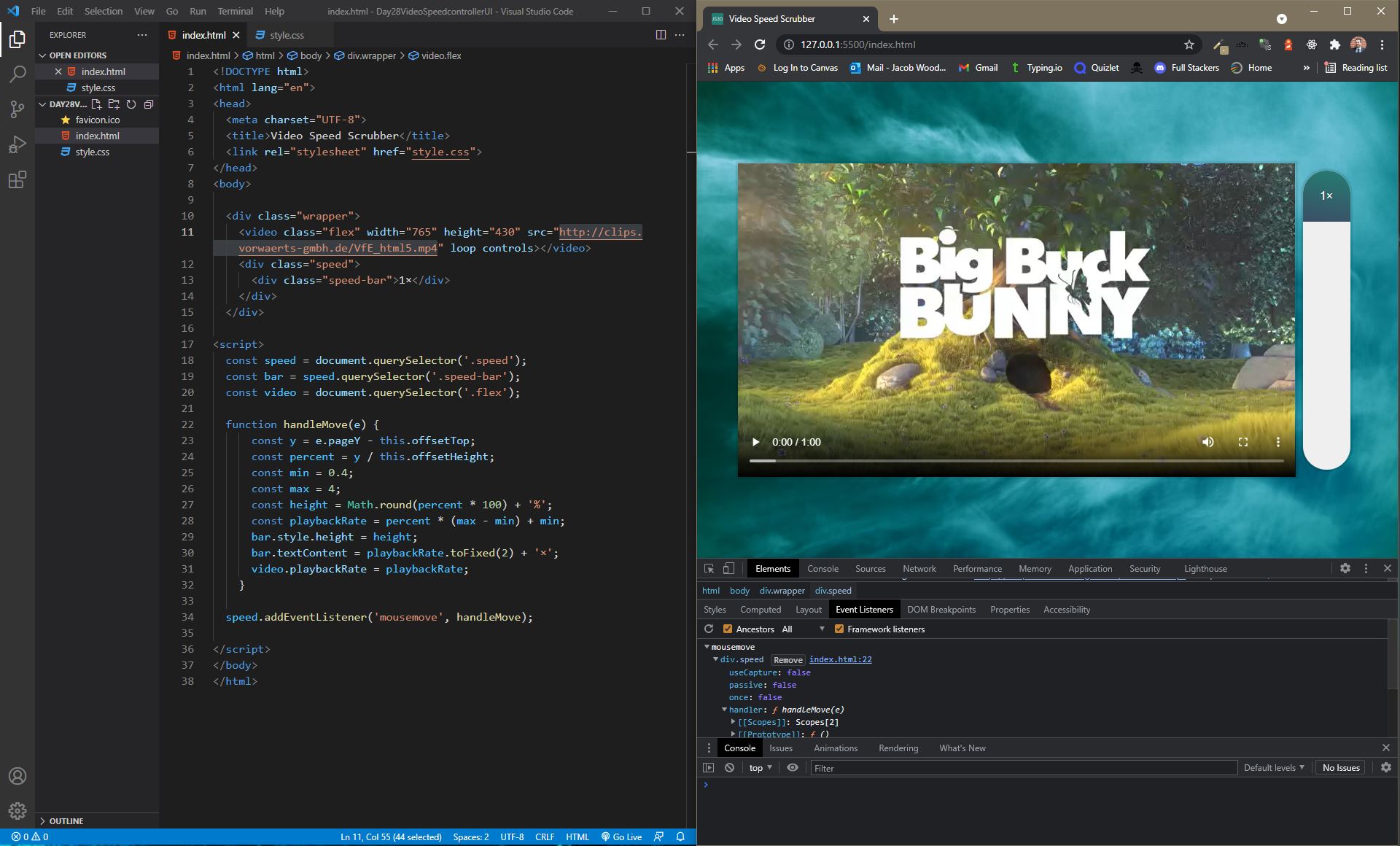1400x846 pixels.
Task: Click the video progress bar
Action: (x=1016, y=461)
